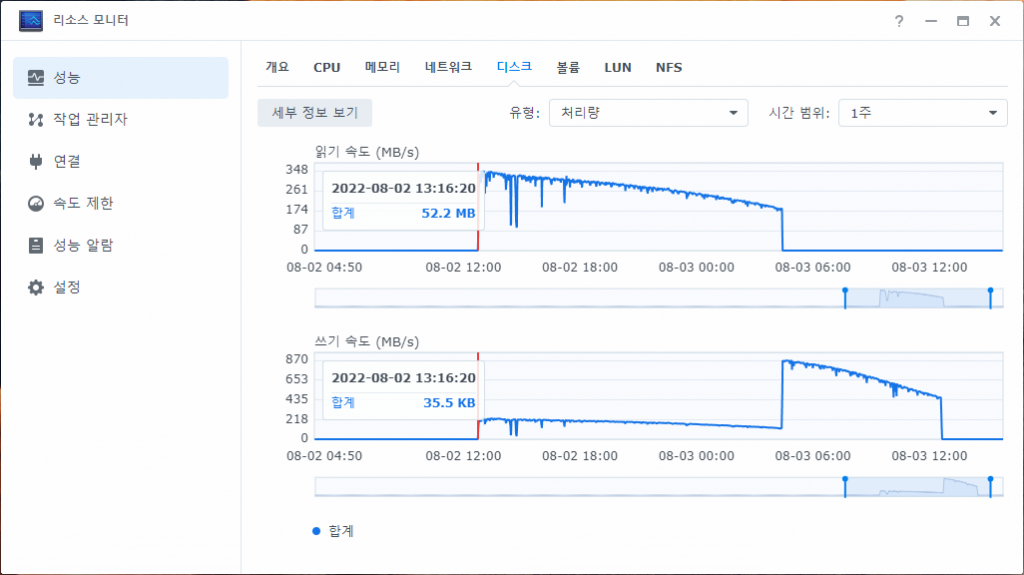Viewport: 1024px width, 575px height.
Task: Click the selected window in read speed overview
Action: coord(918,298)
